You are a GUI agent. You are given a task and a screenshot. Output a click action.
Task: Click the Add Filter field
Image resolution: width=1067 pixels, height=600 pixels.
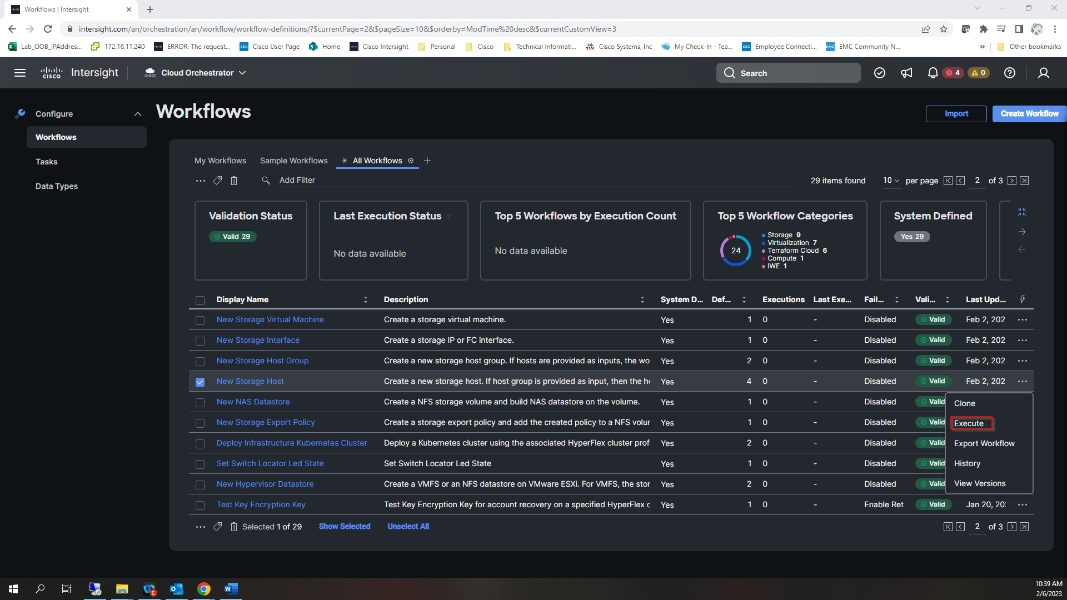(x=297, y=180)
